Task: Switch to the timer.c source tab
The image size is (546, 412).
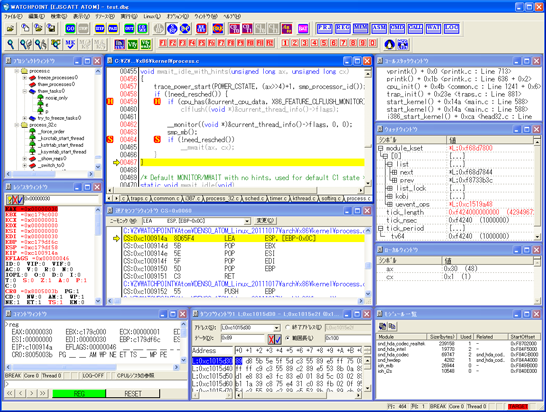Action: coord(278,199)
